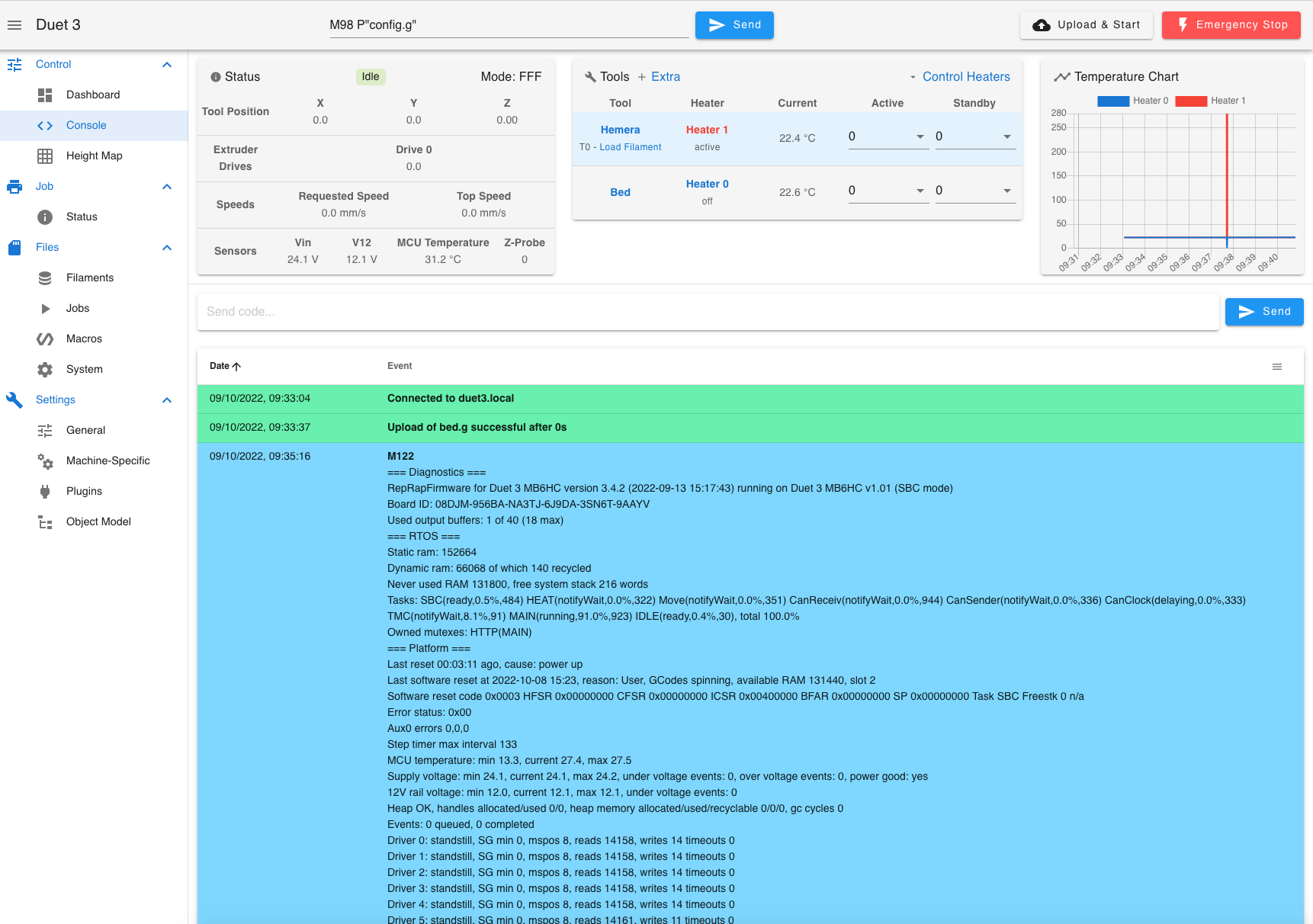Collapse the Settings section chevron
Viewport: 1313px width, 924px height.
167,400
